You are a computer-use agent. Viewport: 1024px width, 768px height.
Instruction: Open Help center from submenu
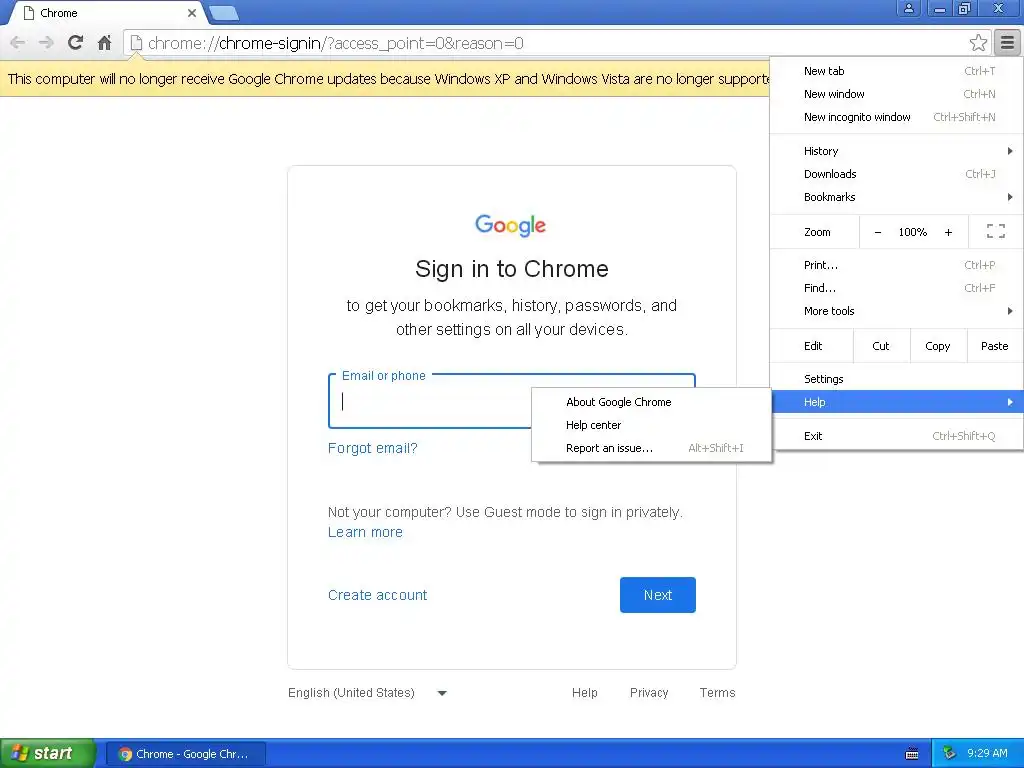(651, 424)
